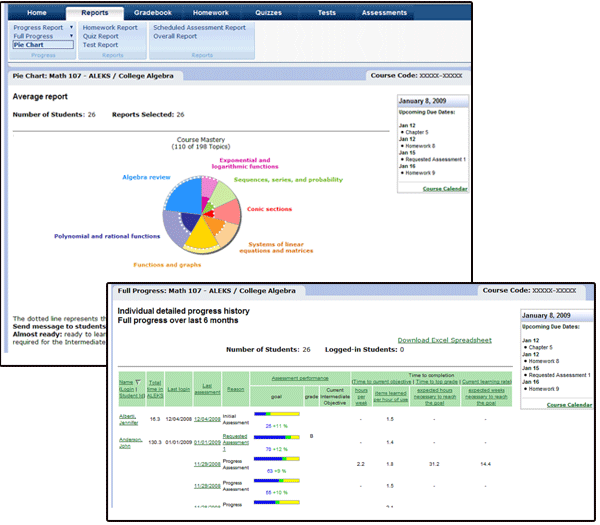Open the Progress Report dropdown arrow
The image size is (600, 525).
click(x=71, y=27)
